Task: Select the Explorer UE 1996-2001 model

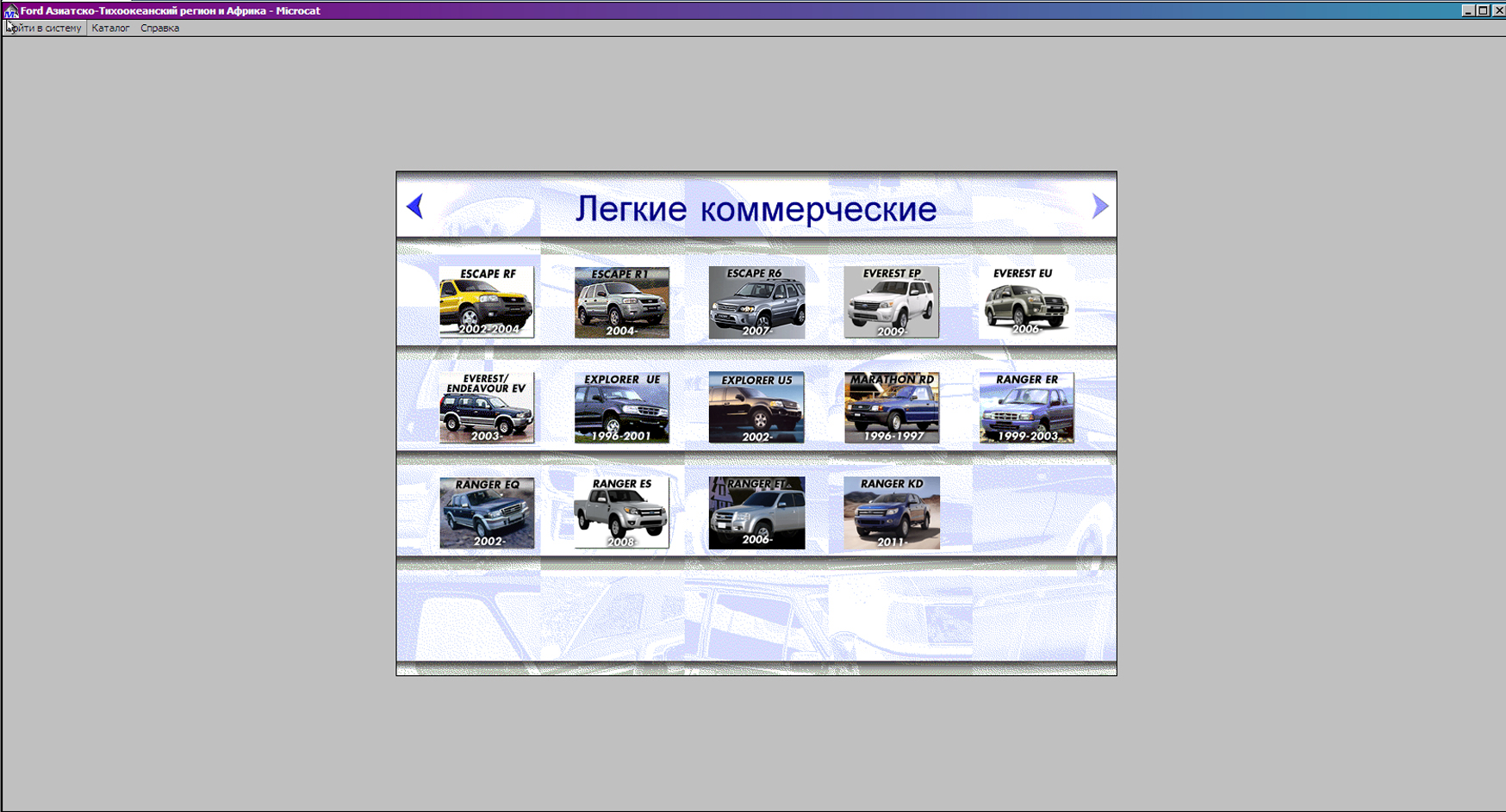Action: coord(622,408)
